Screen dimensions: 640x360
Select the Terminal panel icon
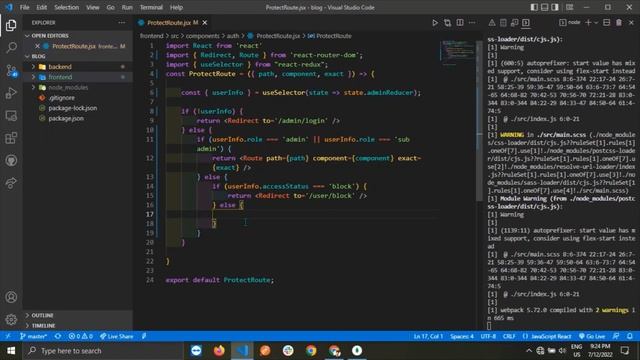point(526,23)
